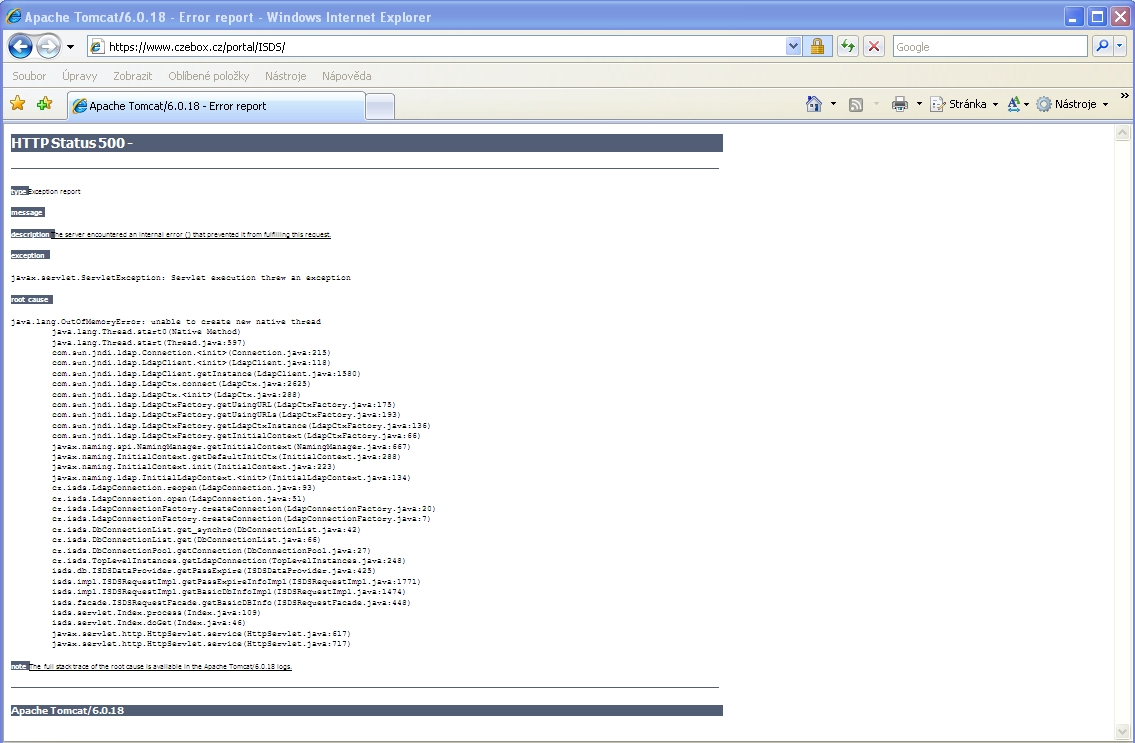
Task: Click the red Stop loading button
Action: click(x=874, y=46)
